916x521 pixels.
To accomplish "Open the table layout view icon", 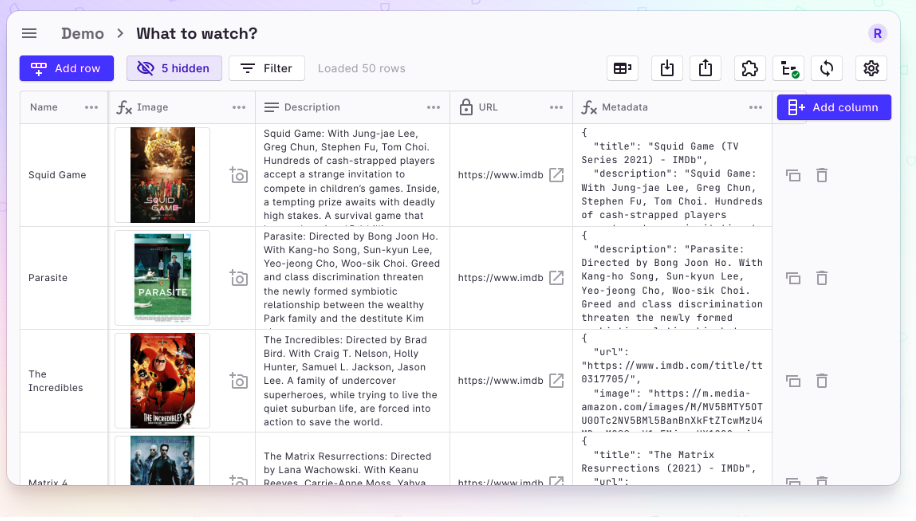I will pos(623,68).
